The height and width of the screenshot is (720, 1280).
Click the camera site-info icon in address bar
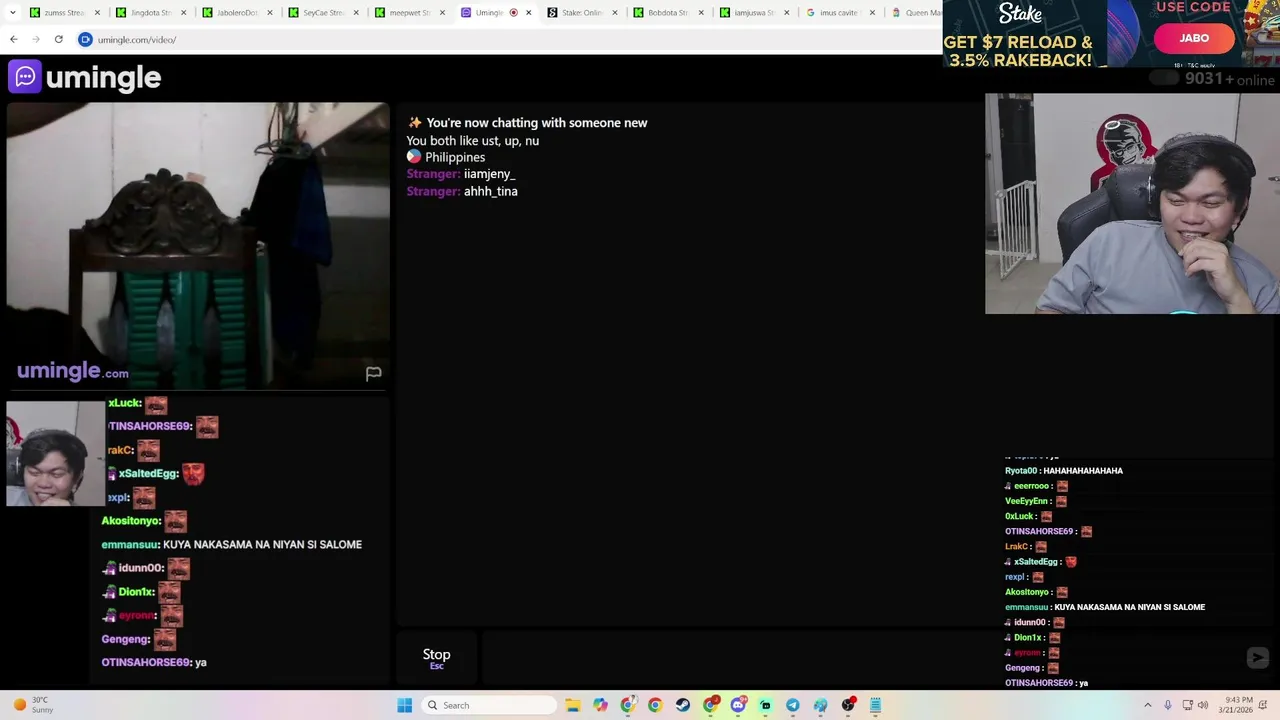click(85, 39)
